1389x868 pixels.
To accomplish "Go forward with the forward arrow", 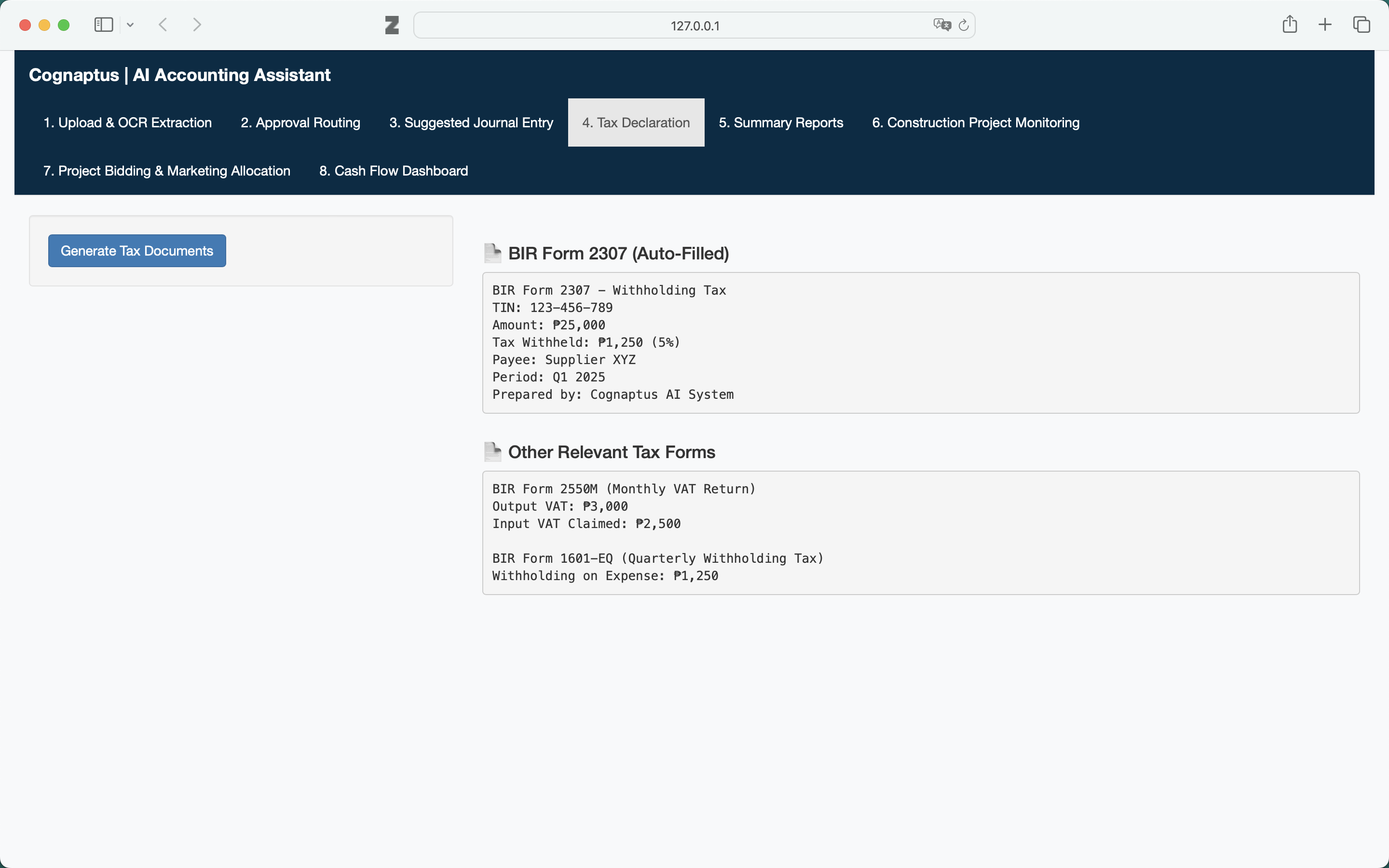I will click(197, 25).
